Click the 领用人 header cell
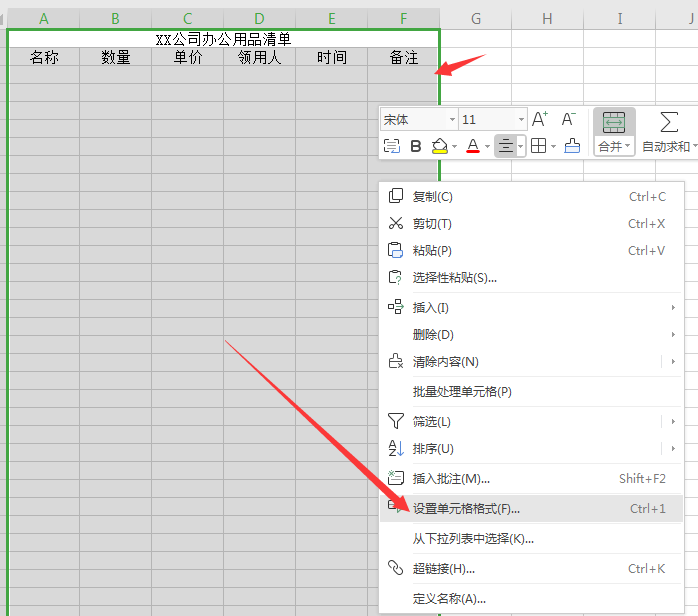Viewport: 698px width, 616px height. pos(259,58)
